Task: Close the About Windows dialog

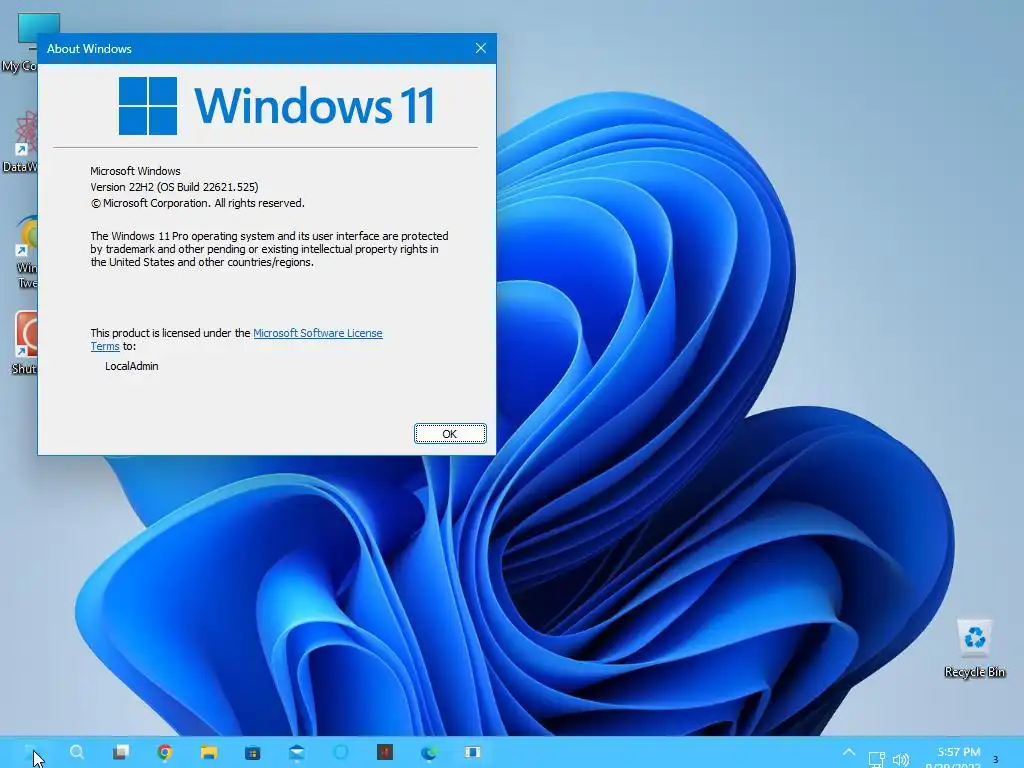Action: click(x=481, y=48)
